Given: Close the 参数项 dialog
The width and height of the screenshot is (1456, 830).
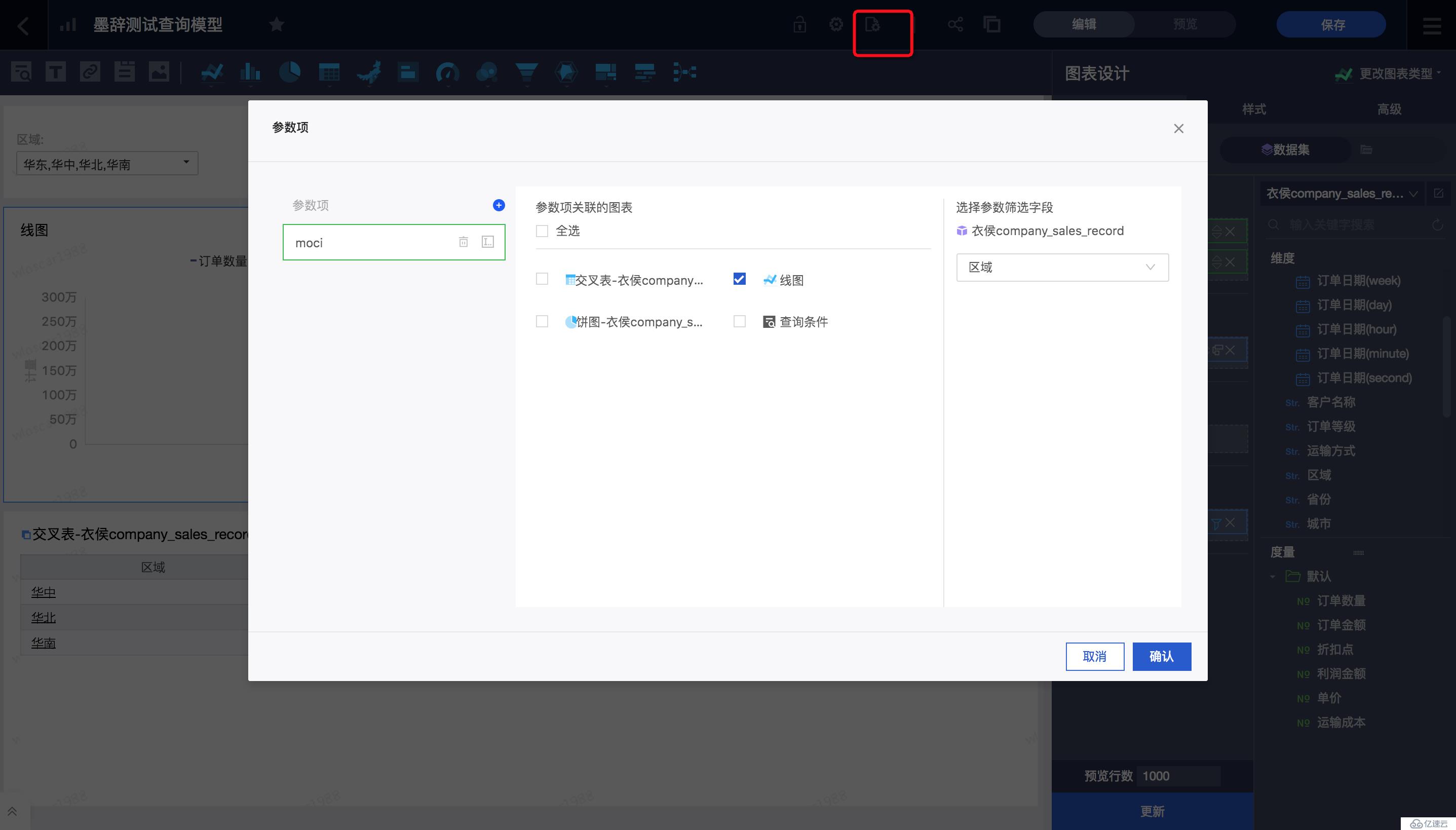Looking at the screenshot, I should [1178, 129].
